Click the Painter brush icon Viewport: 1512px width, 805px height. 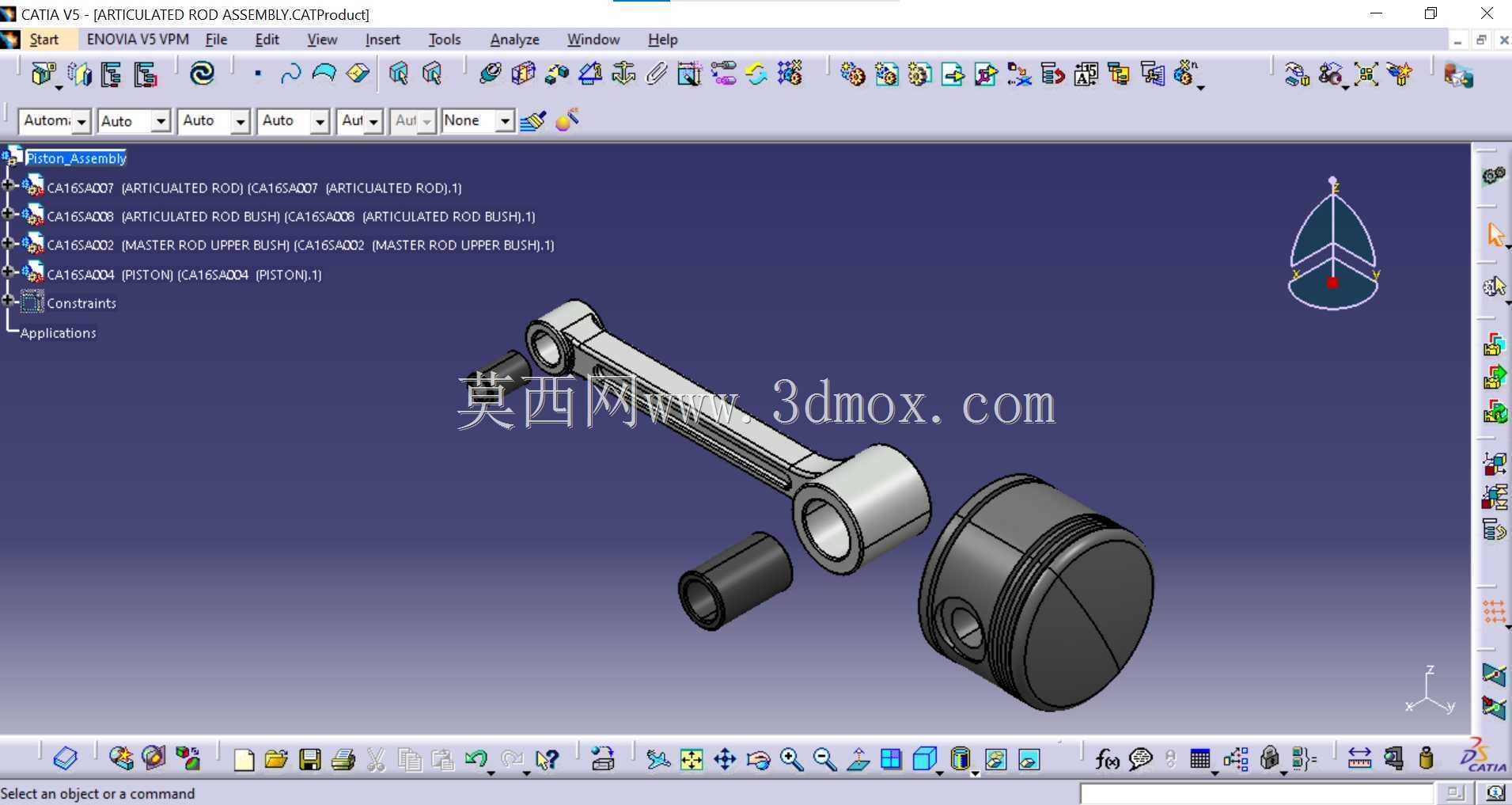[x=532, y=121]
